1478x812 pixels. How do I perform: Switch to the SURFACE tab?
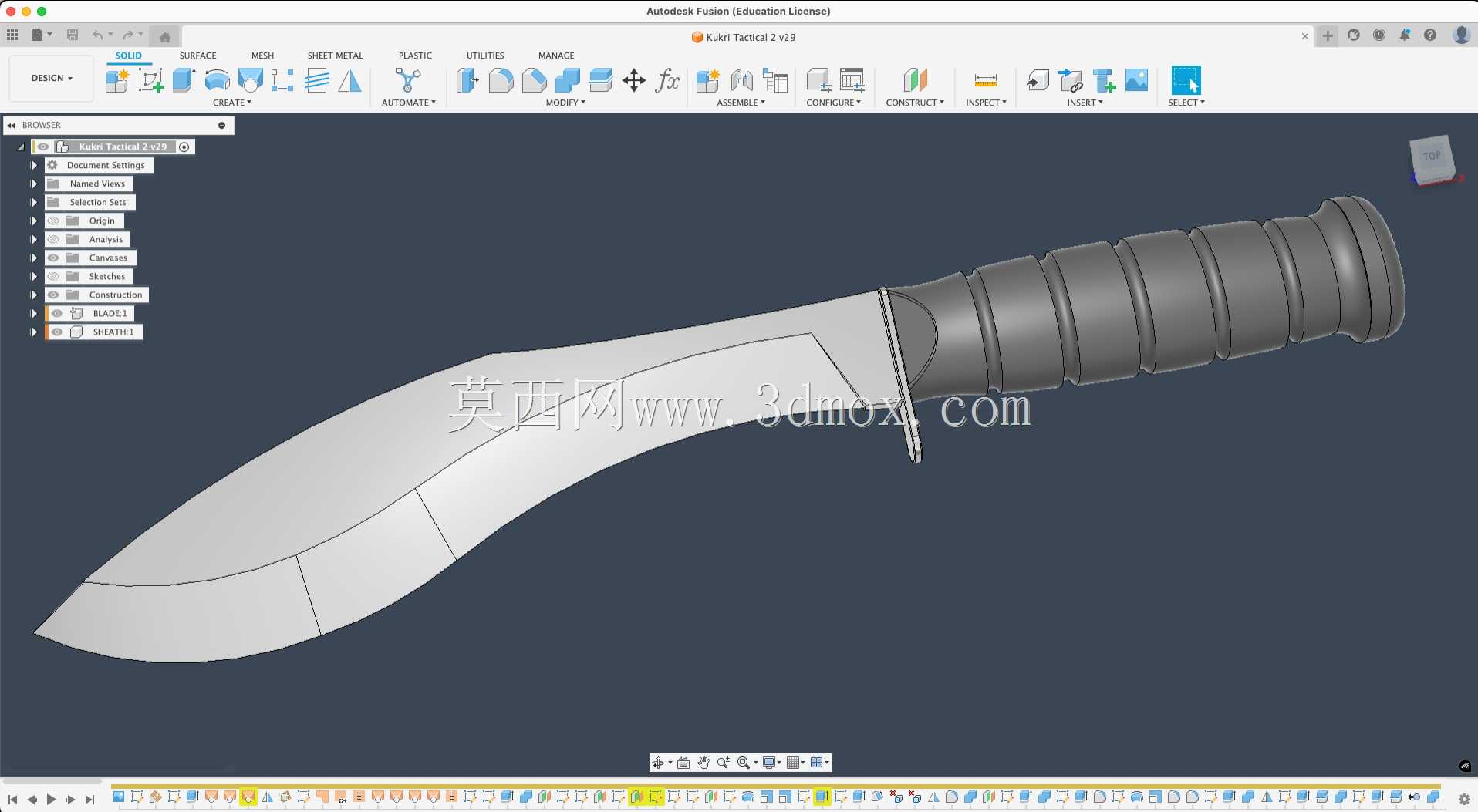pos(197,56)
